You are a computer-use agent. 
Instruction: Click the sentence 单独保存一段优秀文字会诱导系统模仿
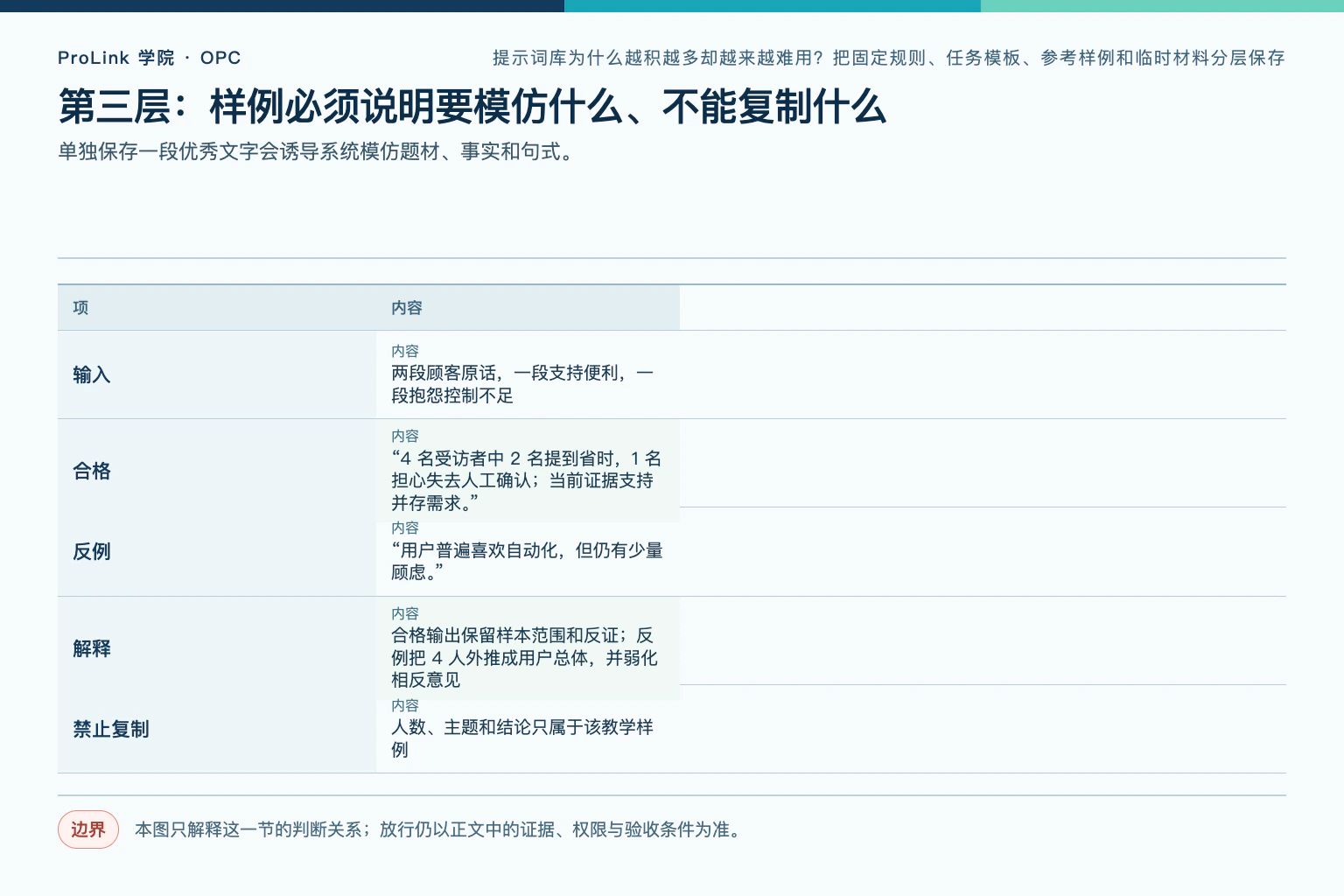point(316,151)
